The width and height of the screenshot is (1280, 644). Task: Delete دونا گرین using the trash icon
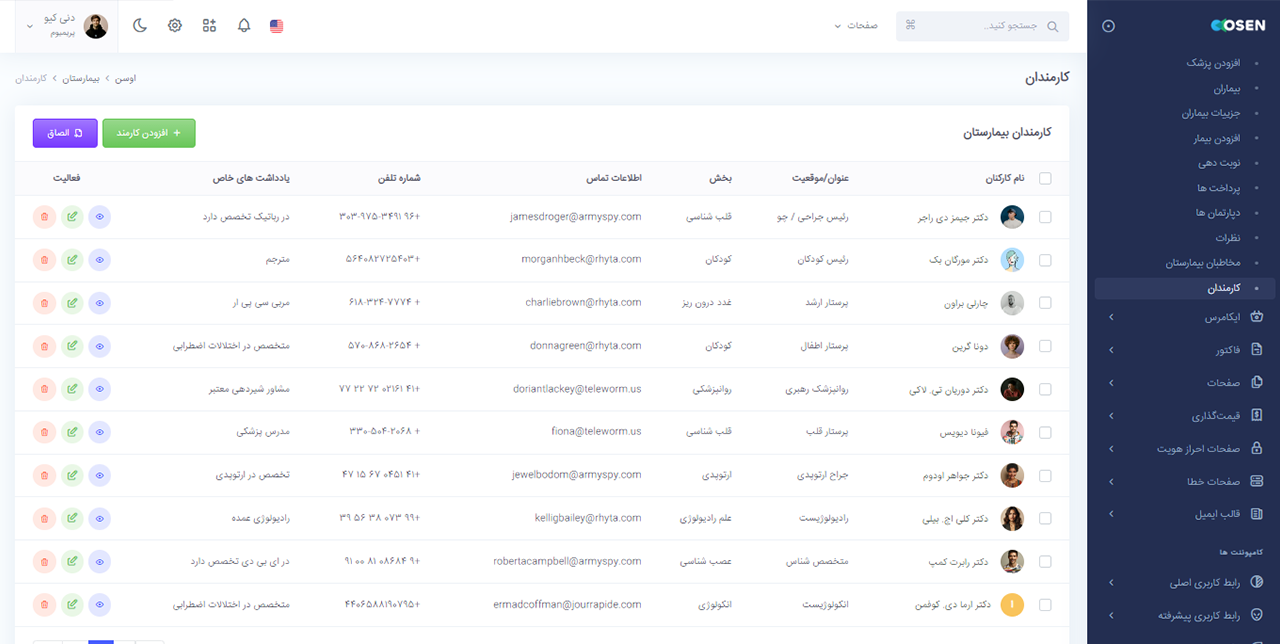(x=44, y=345)
